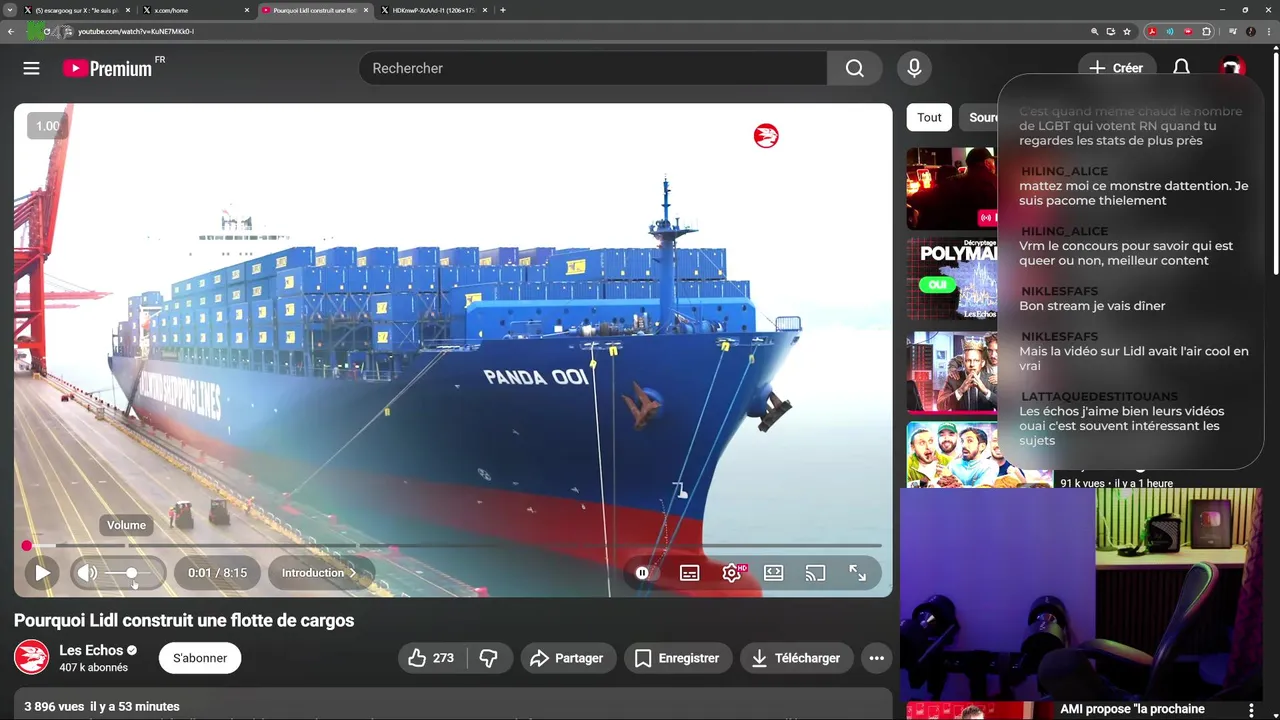
Task: Open the Chrome profile avatar
Action: pyautogui.click(x=1251, y=31)
